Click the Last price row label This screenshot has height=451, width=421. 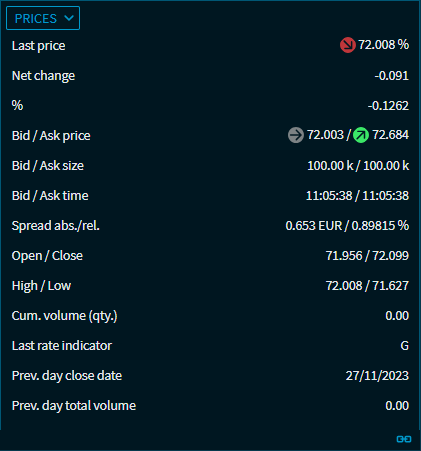click(38, 46)
